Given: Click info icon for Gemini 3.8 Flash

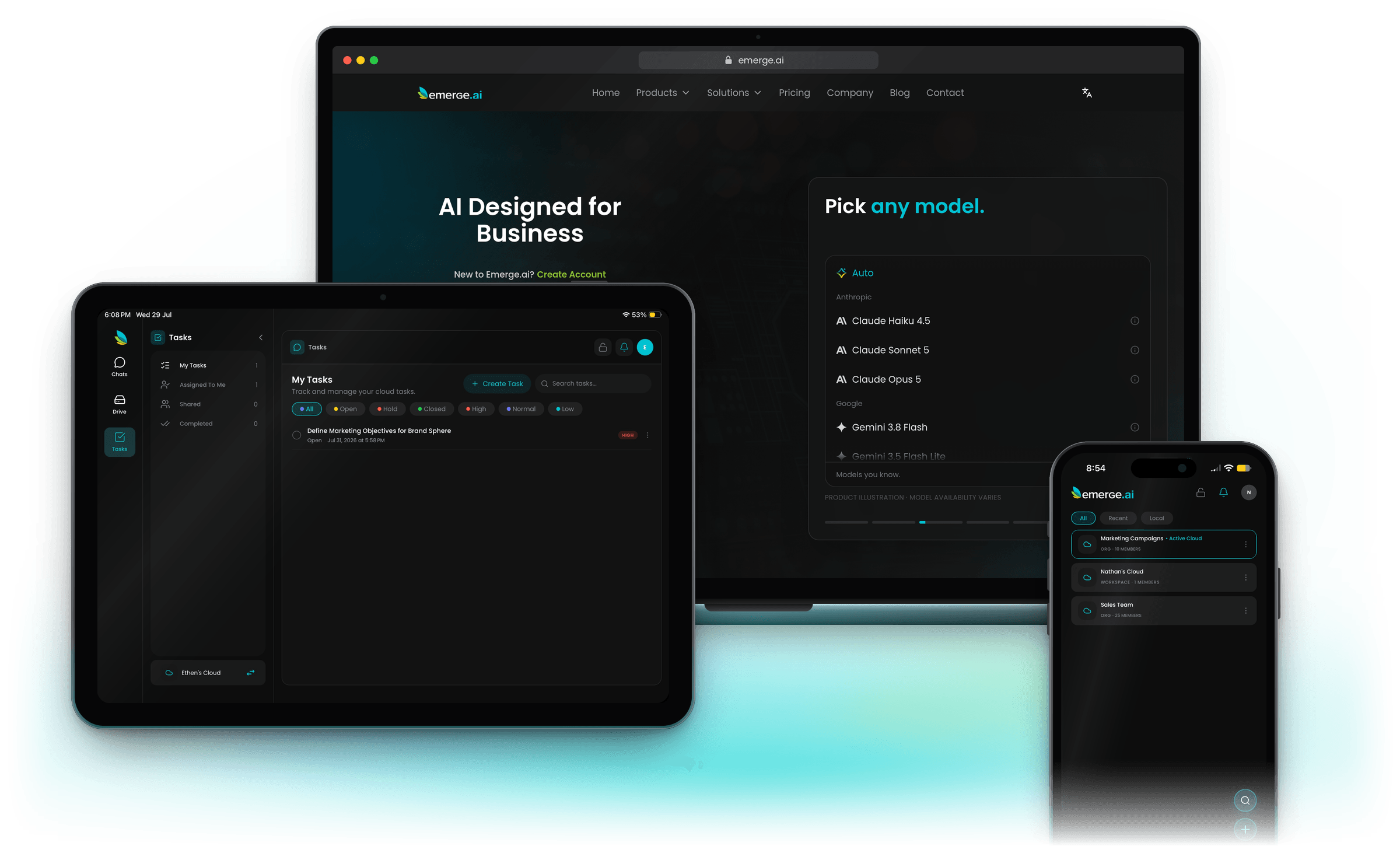Looking at the screenshot, I should pos(1135,427).
